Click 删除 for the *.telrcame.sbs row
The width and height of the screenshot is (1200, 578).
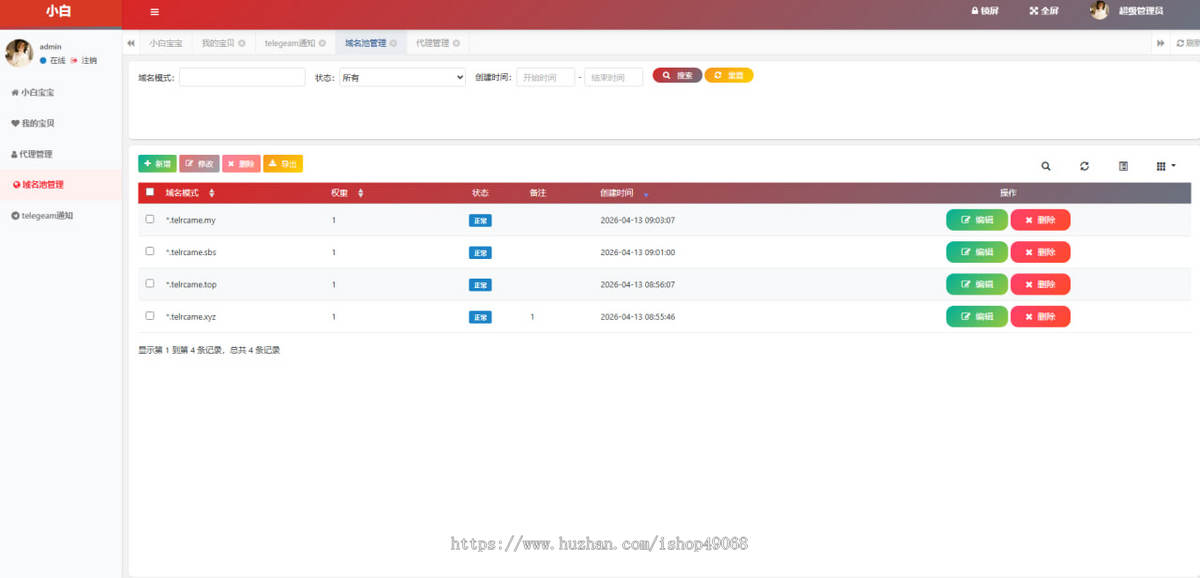[x=1040, y=252]
